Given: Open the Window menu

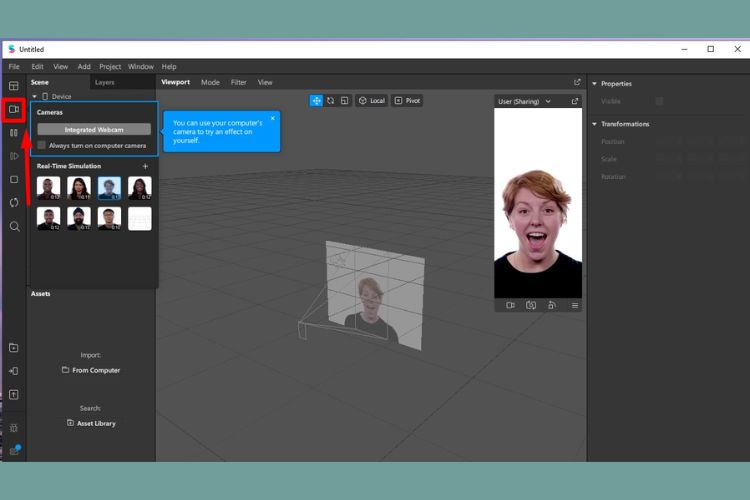Looking at the screenshot, I should [x=141, y=67].
